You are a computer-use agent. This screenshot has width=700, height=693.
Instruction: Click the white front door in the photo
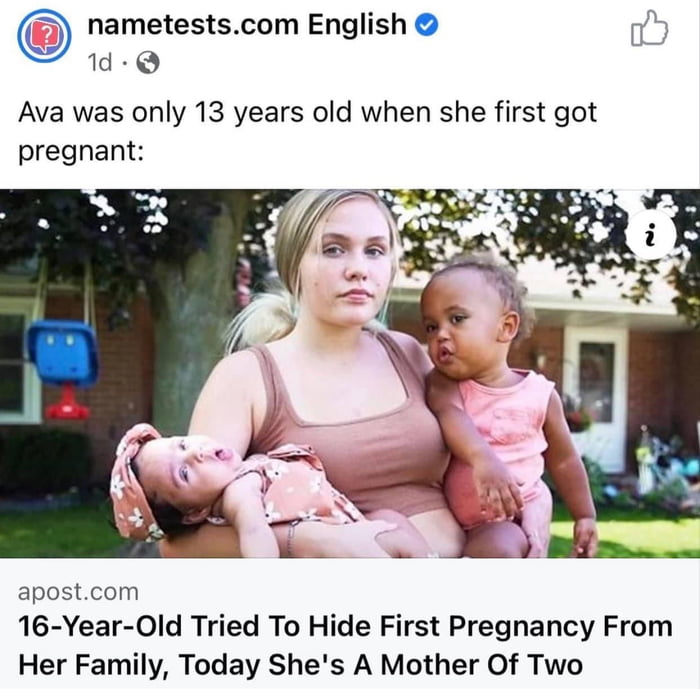596,397
